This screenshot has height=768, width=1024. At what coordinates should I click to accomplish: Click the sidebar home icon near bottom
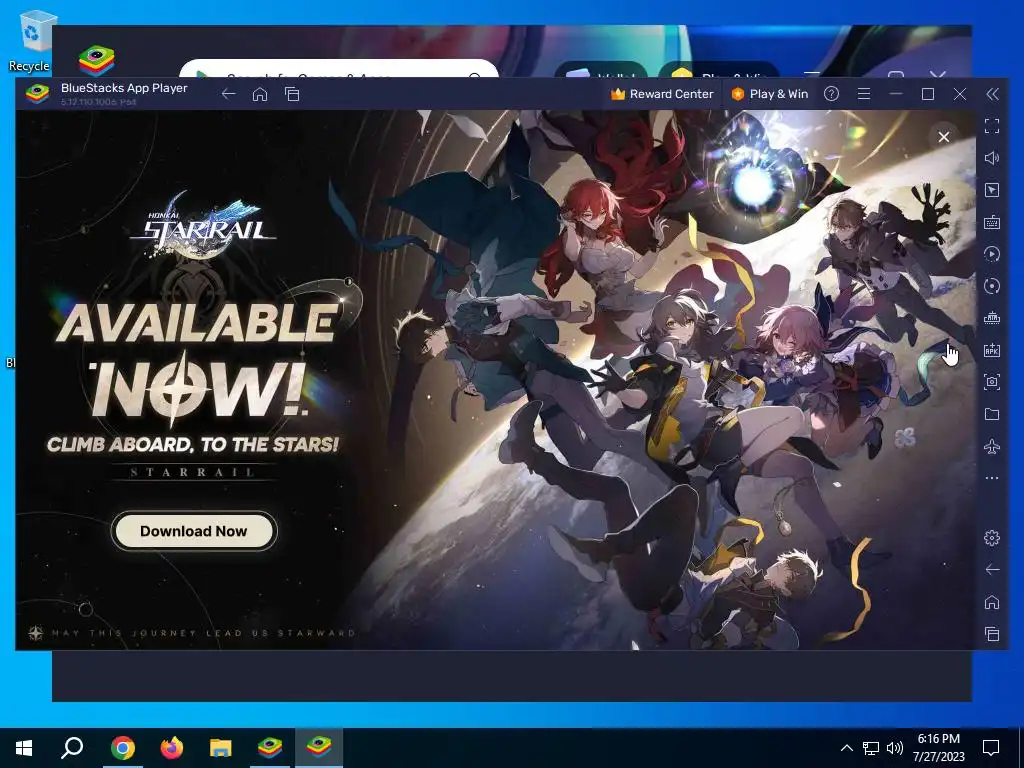tap(992, 601)
